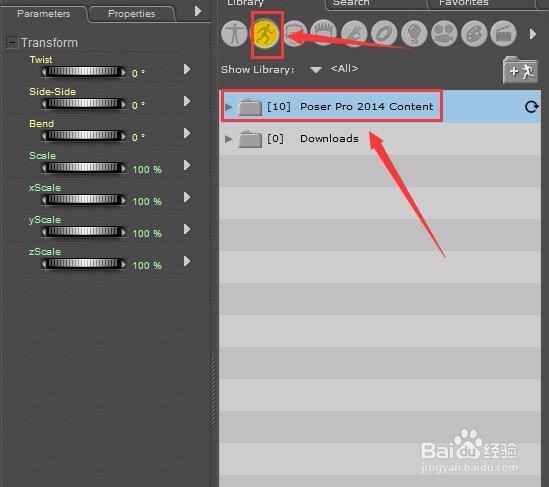549x487 pixels.
Task: Expand the Poser Pro 2014 Content folder
Action: point(228,107)
